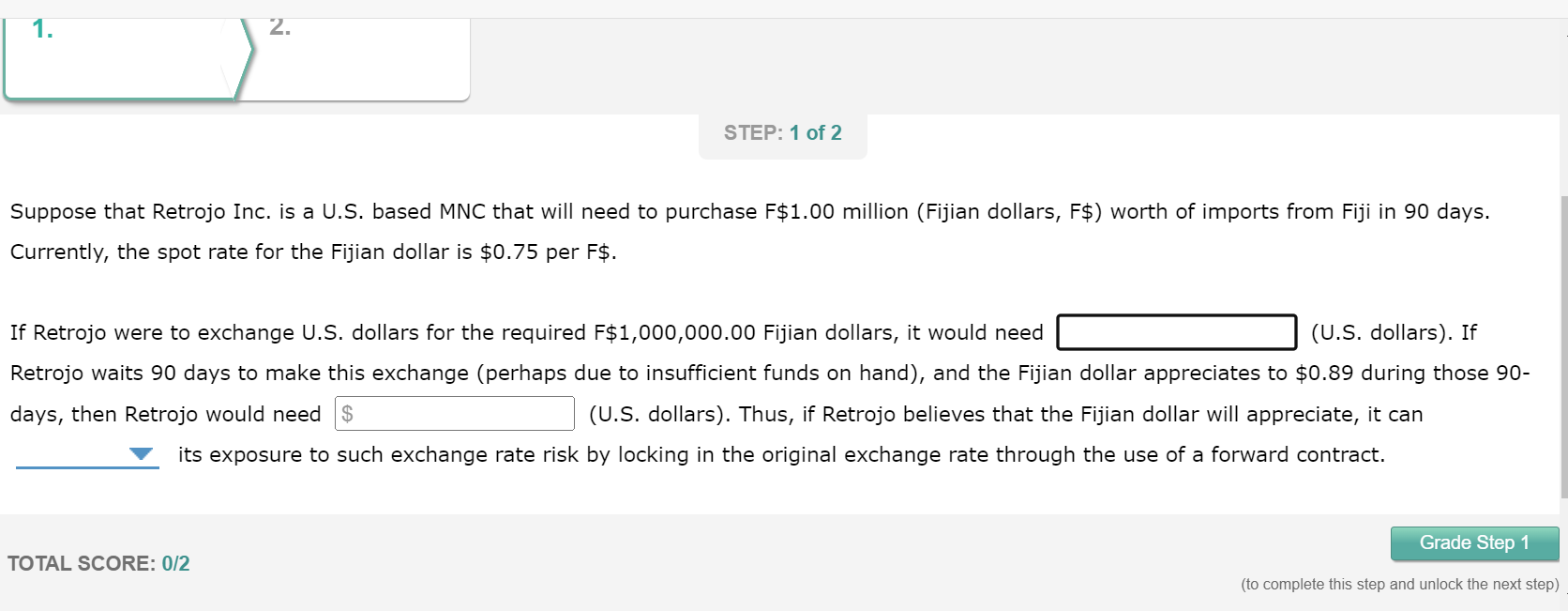1568x611 pixels.
Task: Click the "TOTAL SCORE: 0/2" label
Action: [x=99, y=563]
